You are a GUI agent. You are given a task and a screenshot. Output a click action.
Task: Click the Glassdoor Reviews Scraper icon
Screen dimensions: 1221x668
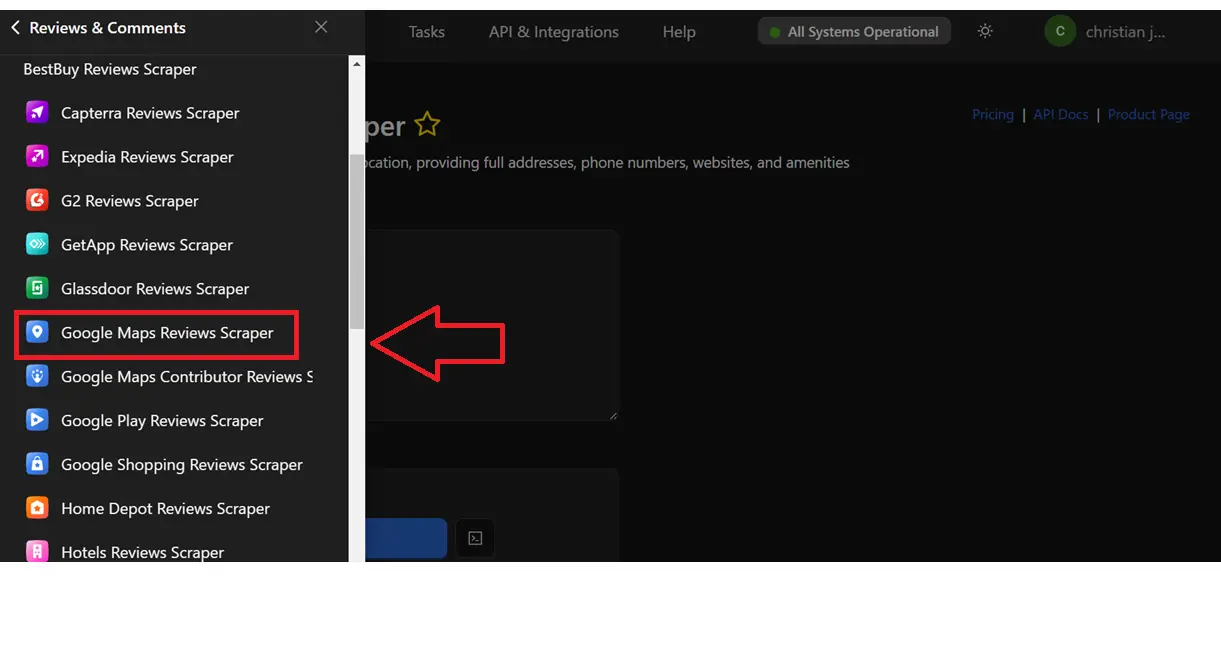(x=37, y=289)
